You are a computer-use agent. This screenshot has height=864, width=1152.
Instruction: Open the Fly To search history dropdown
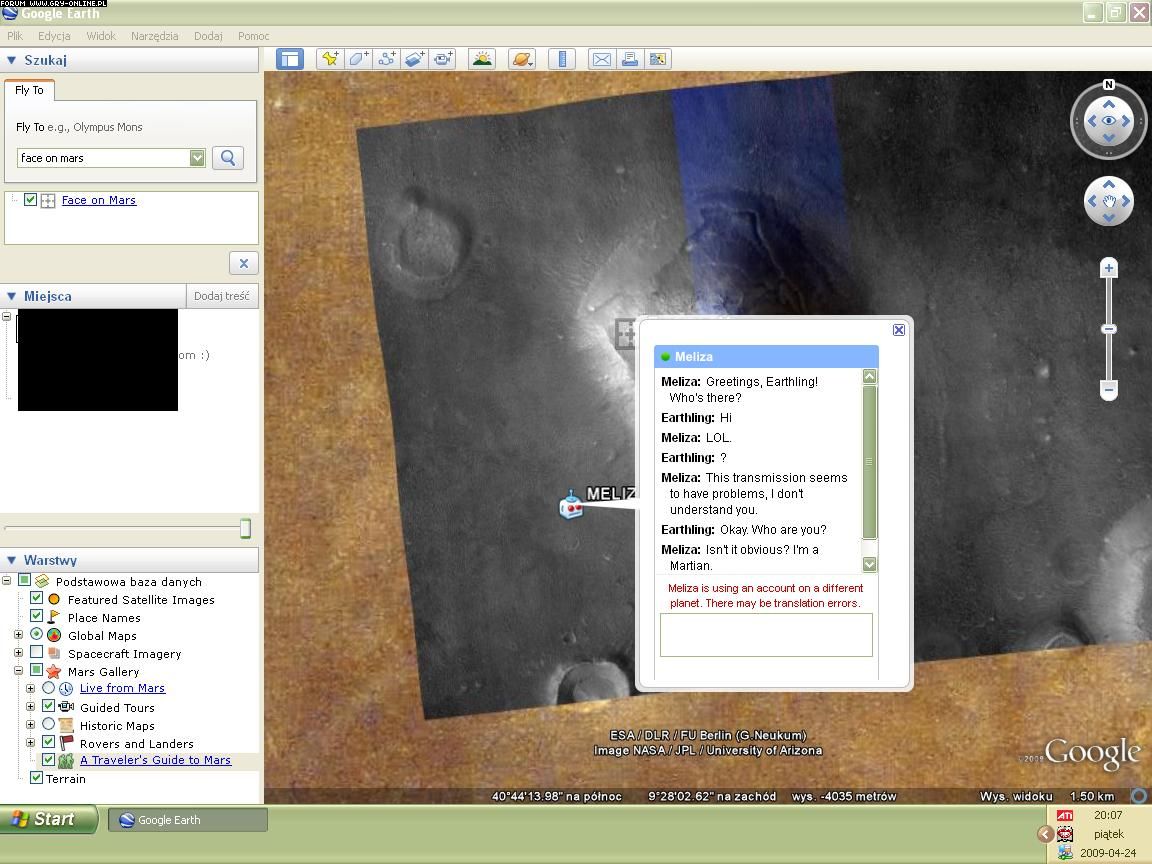197,158
